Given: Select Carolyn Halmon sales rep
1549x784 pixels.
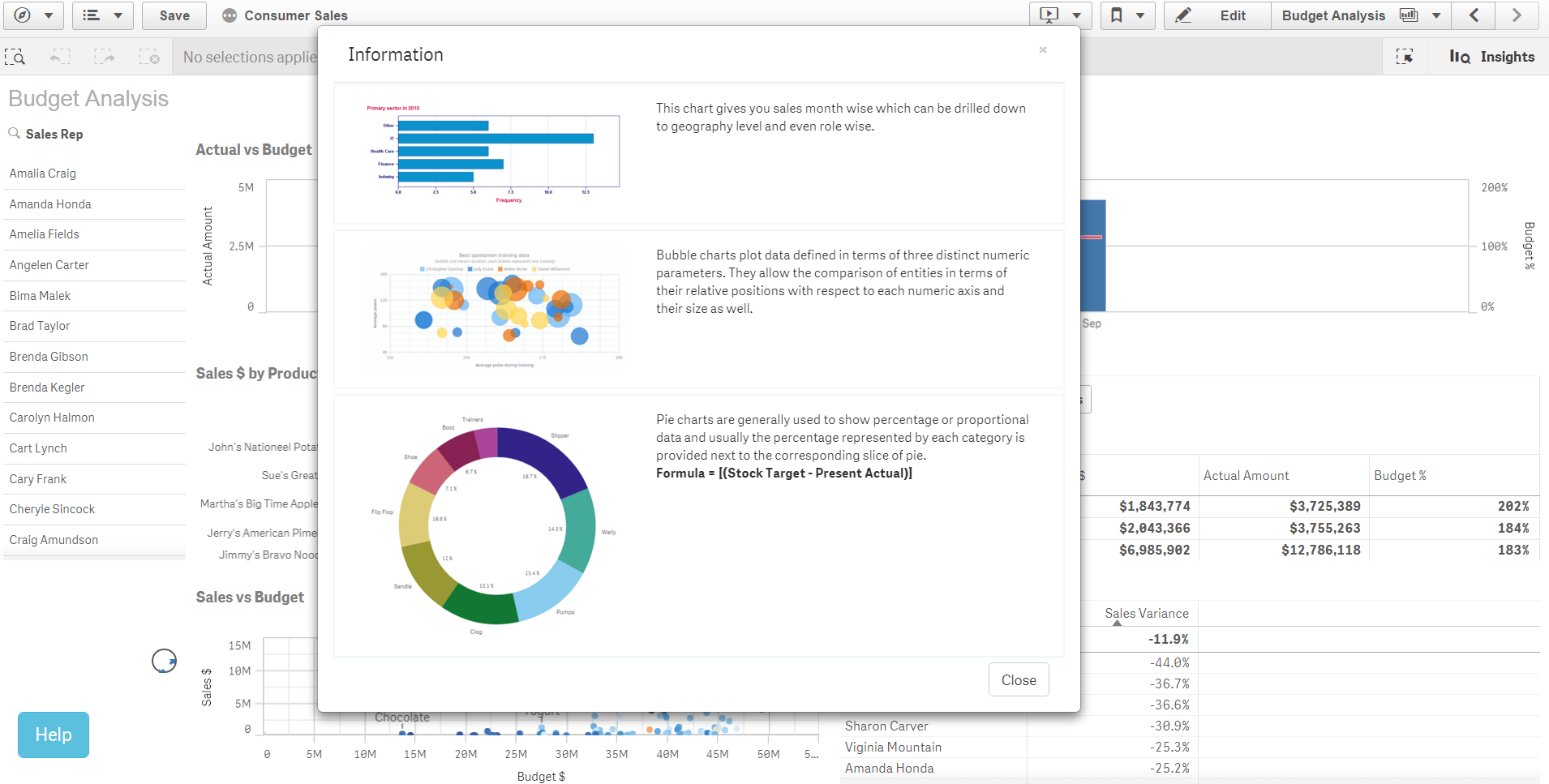Looking at the screenshot, I should point(94,418).
